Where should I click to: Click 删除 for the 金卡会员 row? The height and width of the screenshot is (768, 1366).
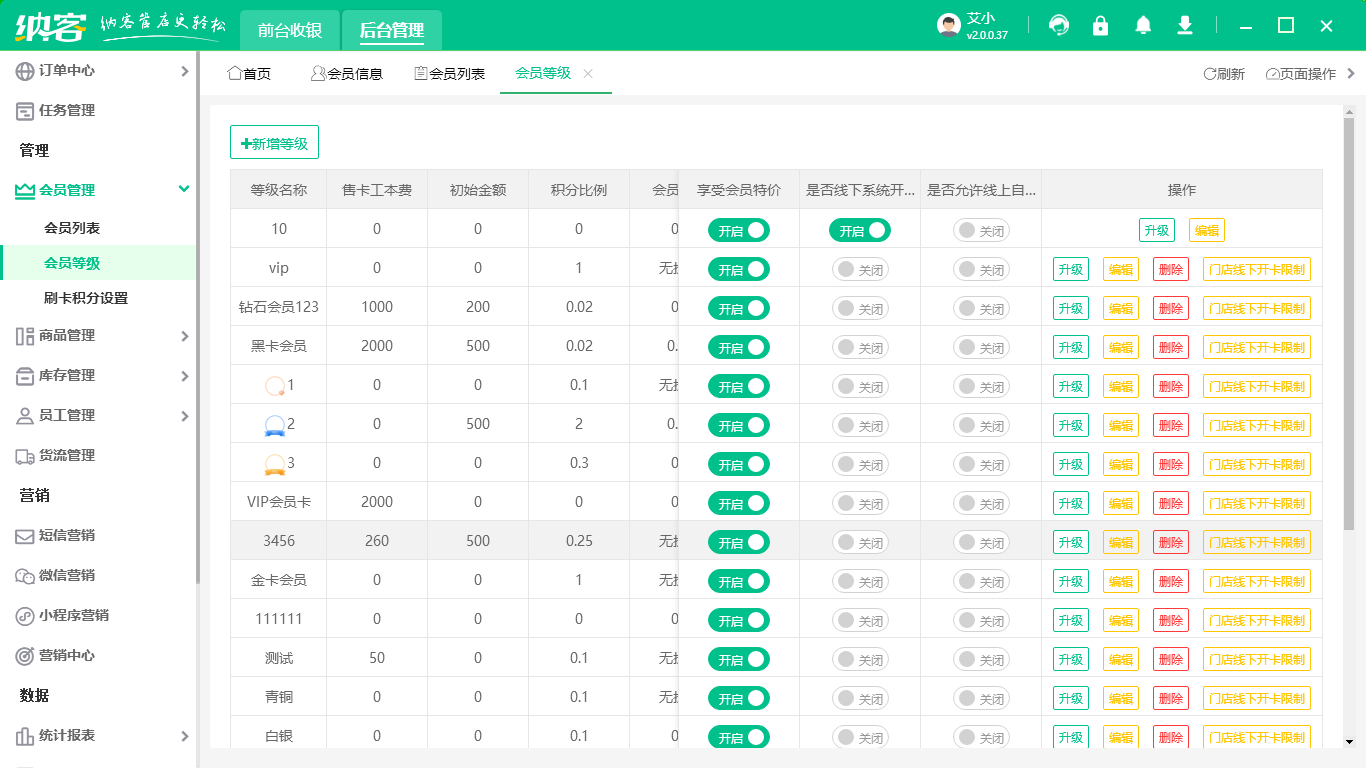[x=1170, y=581]
